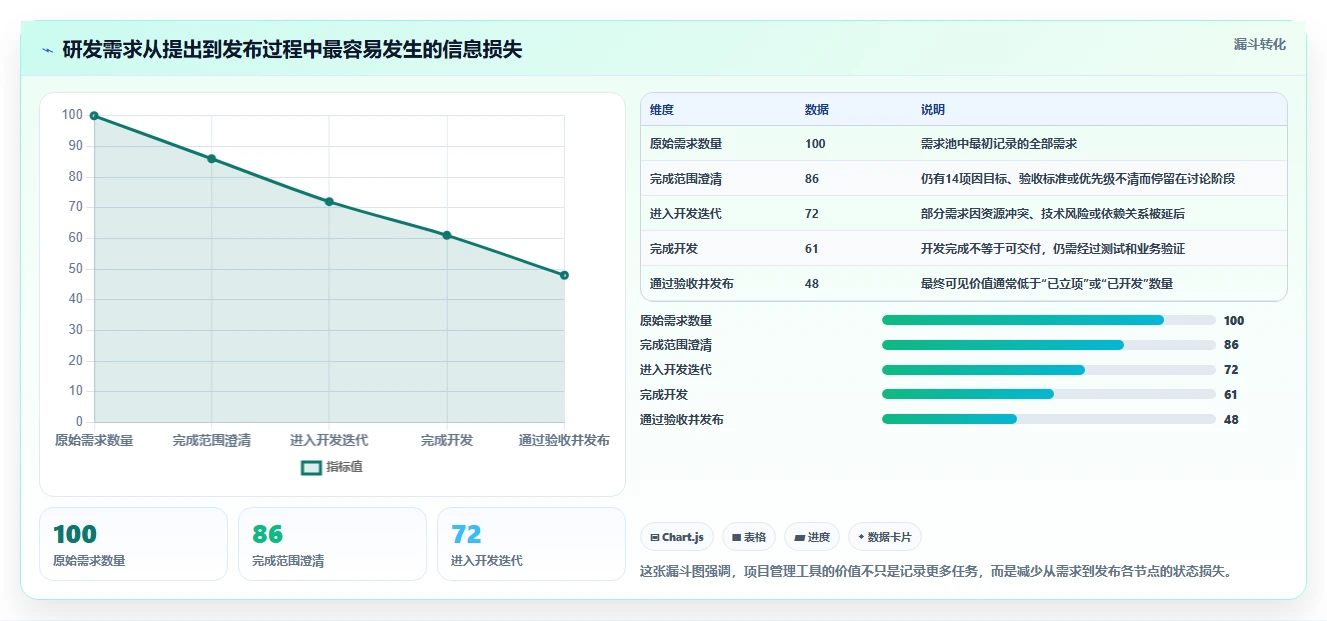1327x621 pixels.
Task: Click the chart data point at value 86
Action: tap(211, 159)
